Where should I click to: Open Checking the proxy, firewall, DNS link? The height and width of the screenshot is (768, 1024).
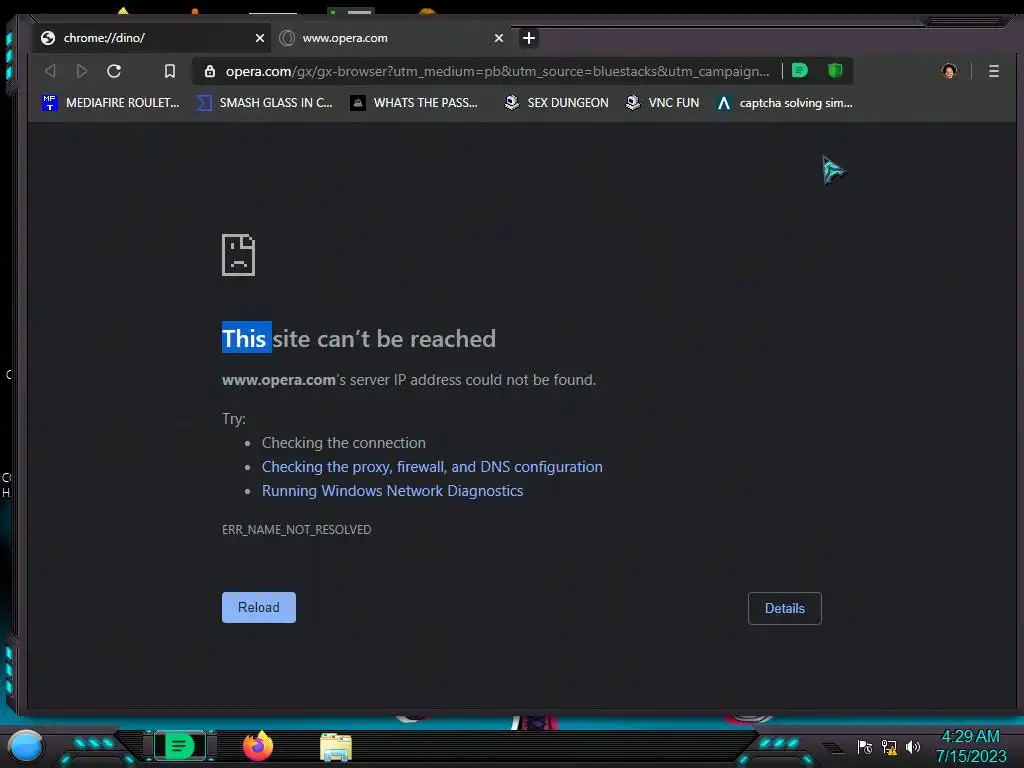tap(432, 467)
